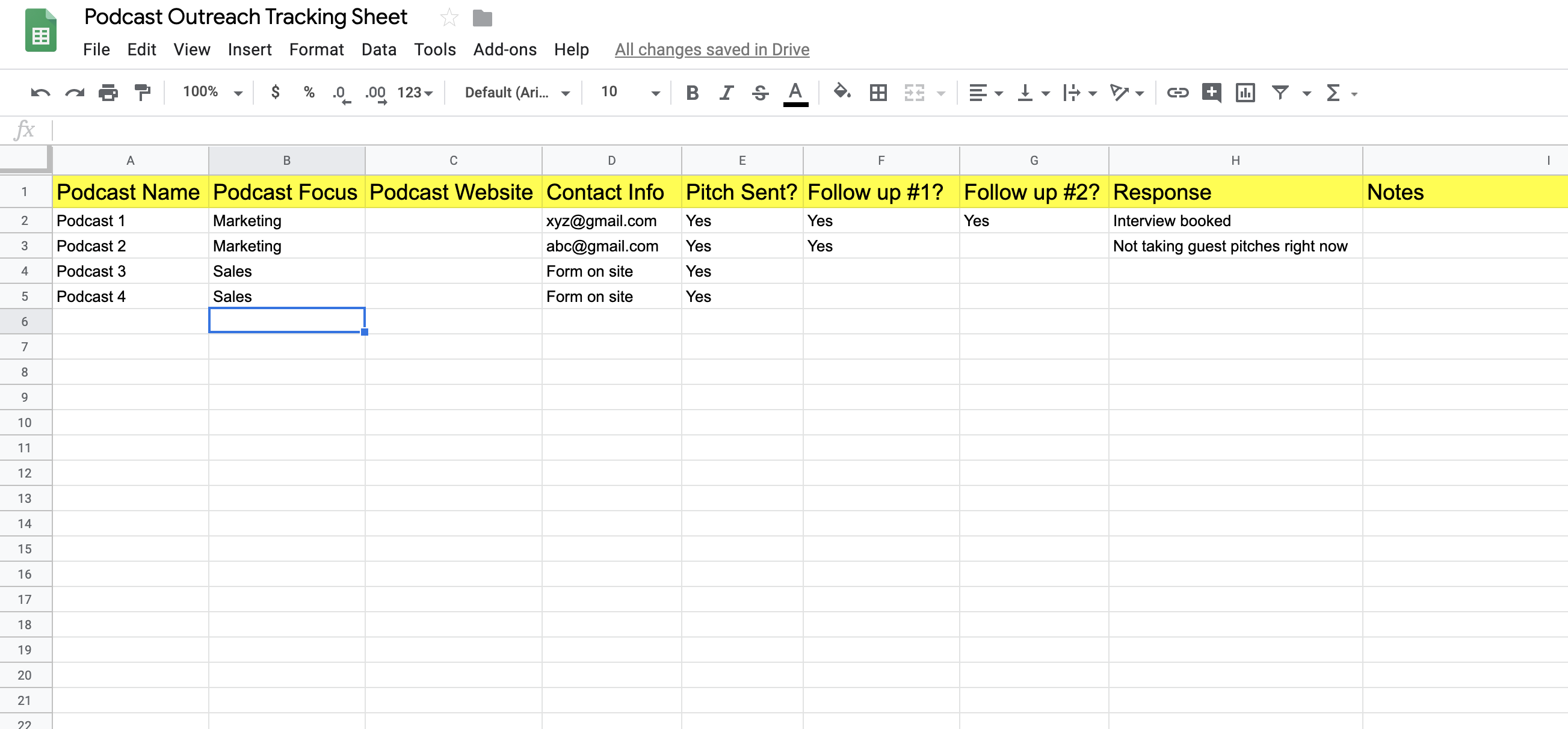Select cell 'abc@gmail.com'
The height and width of the screenshot is (729, 1568).
[x=611, y=246]
